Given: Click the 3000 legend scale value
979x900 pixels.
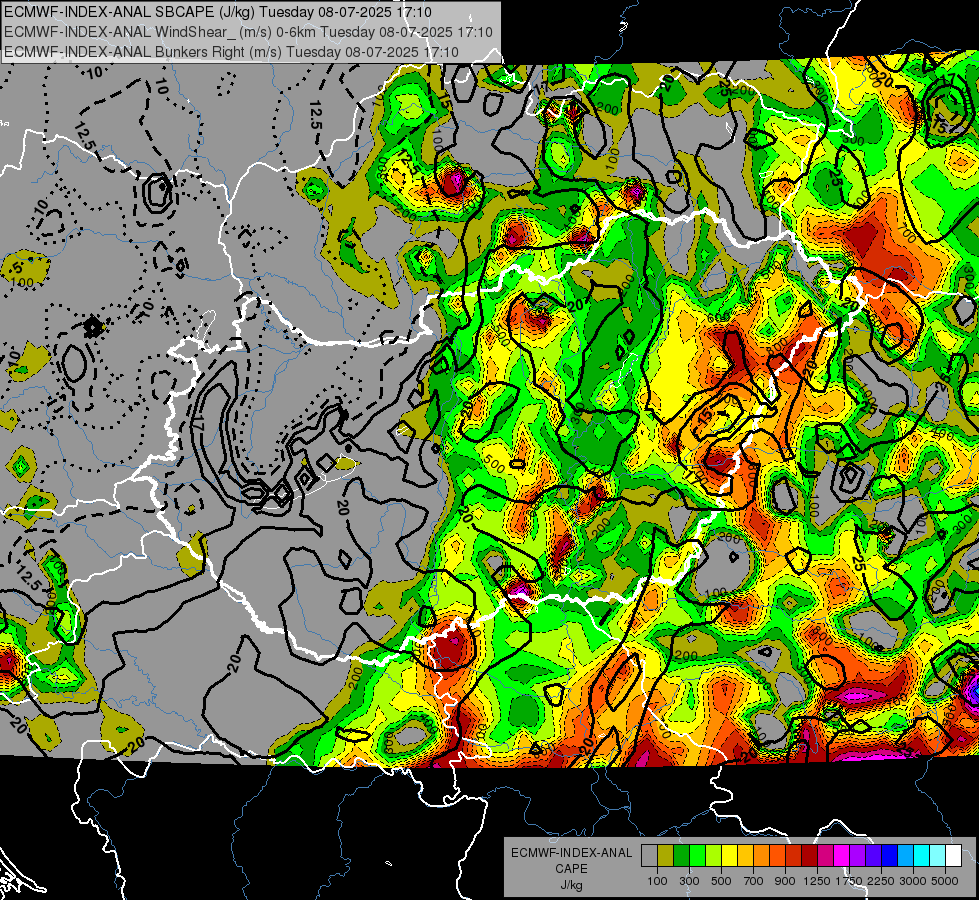Looking at the screenshot, I should click(x=913, y=881).
